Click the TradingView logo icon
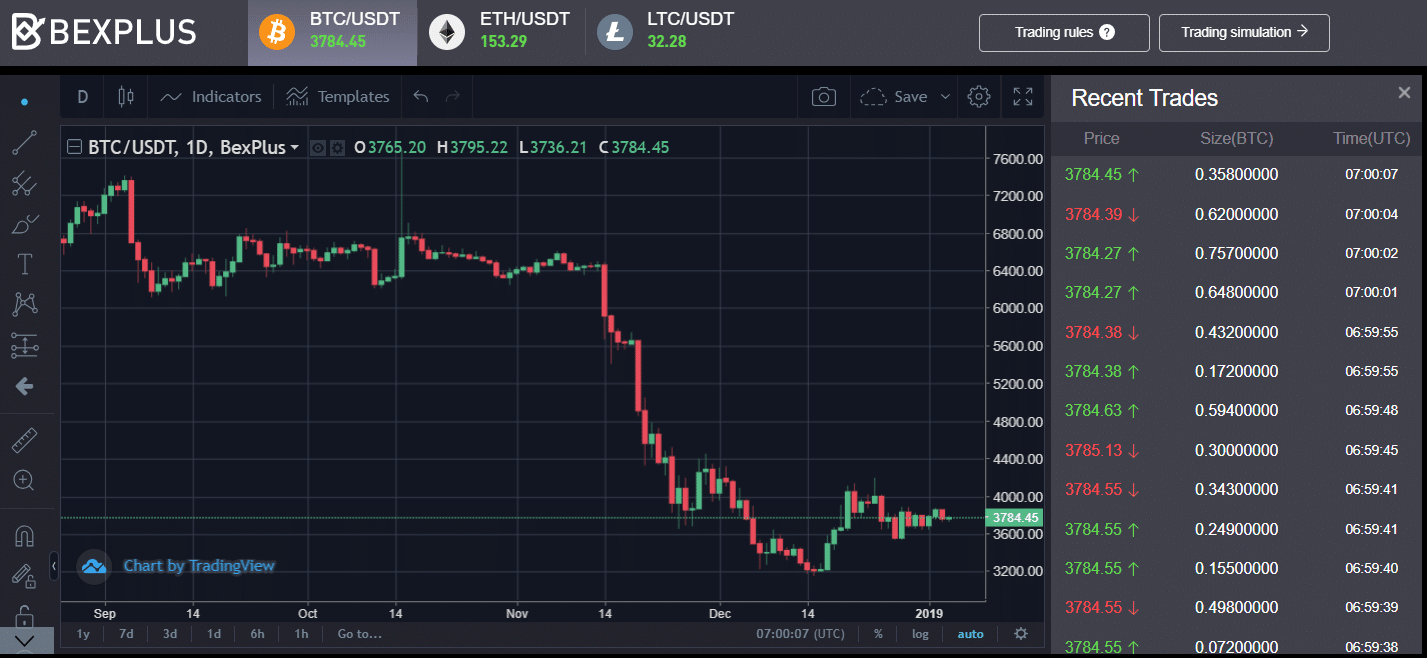 [x=94, y=566]
